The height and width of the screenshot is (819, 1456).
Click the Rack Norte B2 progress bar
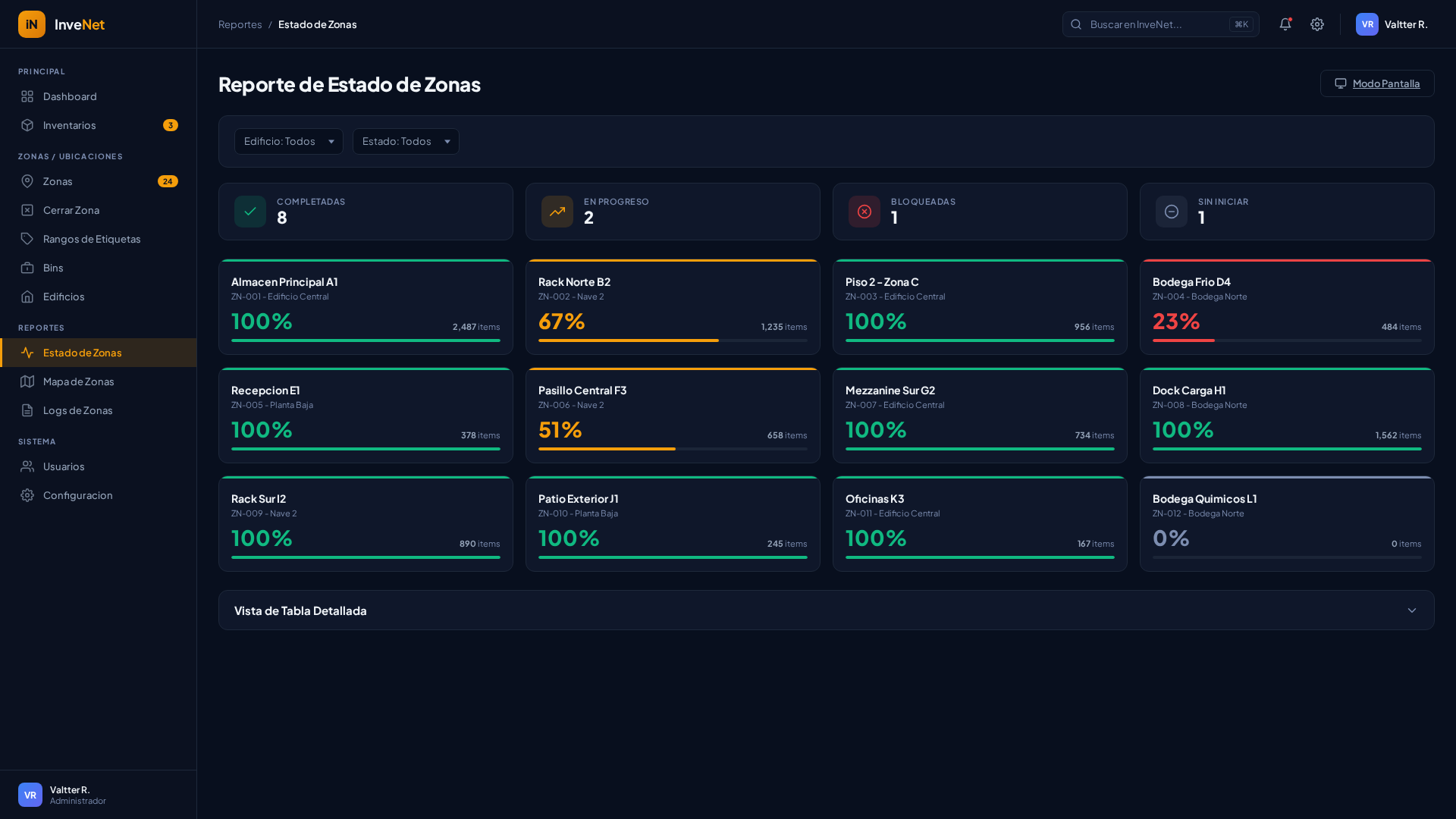(673, 340)
